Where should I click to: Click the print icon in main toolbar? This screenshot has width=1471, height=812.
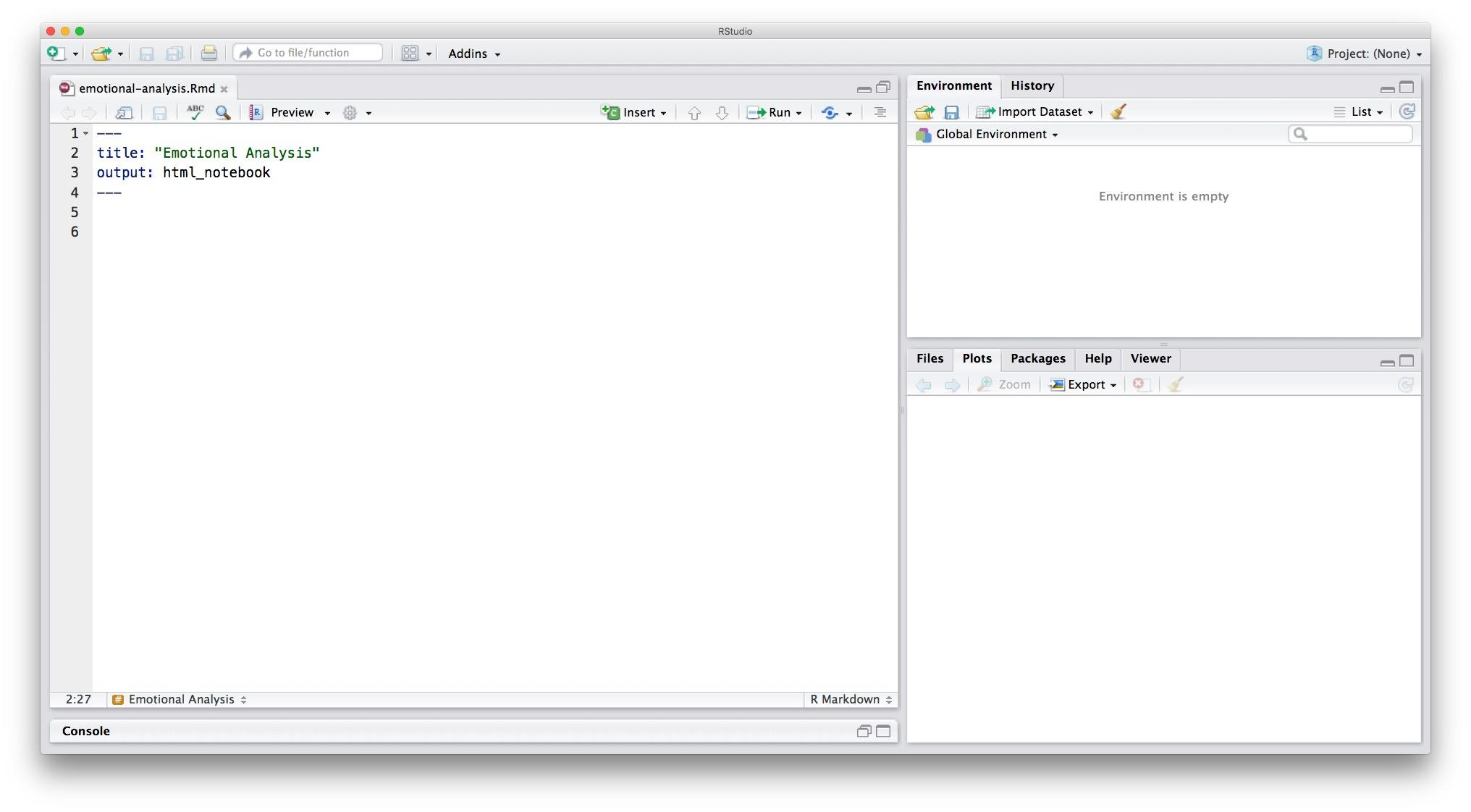[208, 53]
